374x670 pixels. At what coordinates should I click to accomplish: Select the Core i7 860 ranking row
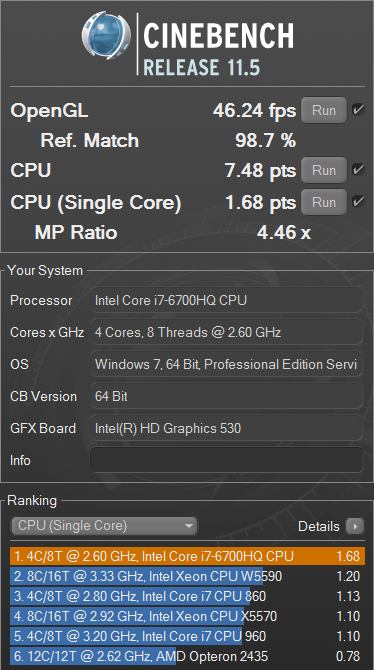(187, 596)
